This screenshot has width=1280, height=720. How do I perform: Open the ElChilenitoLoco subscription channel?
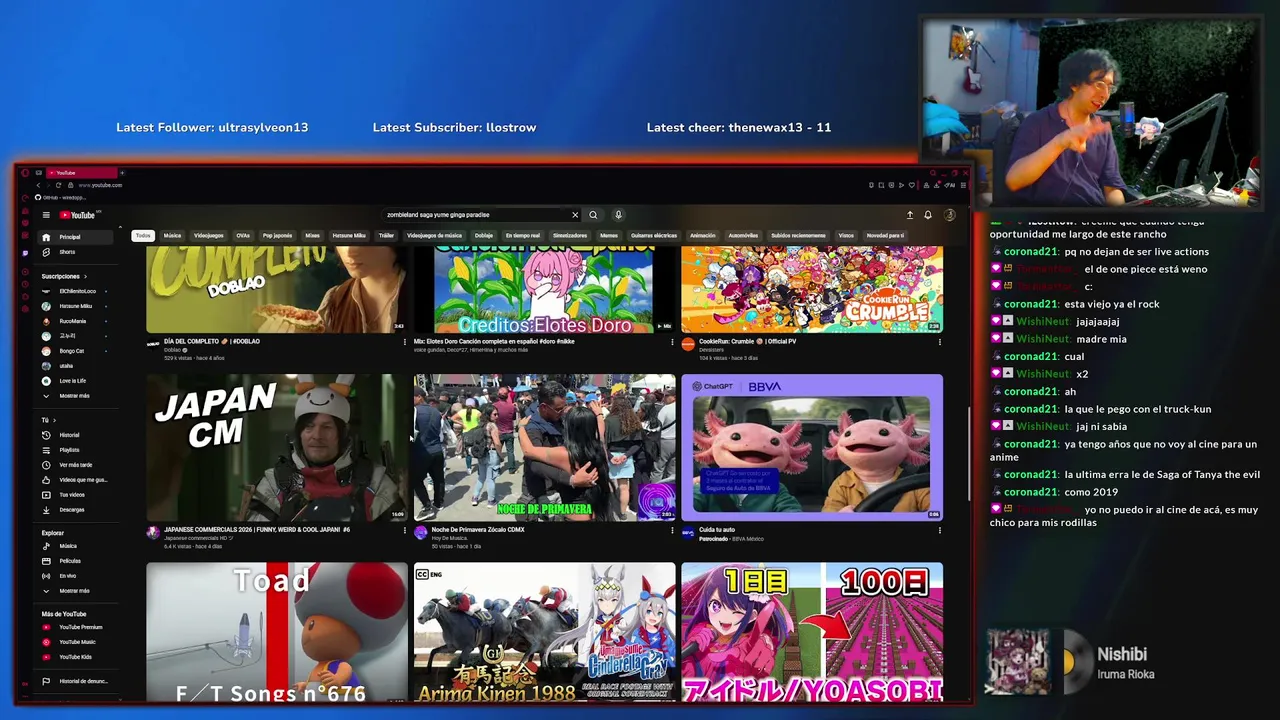[x=76, y=291]
